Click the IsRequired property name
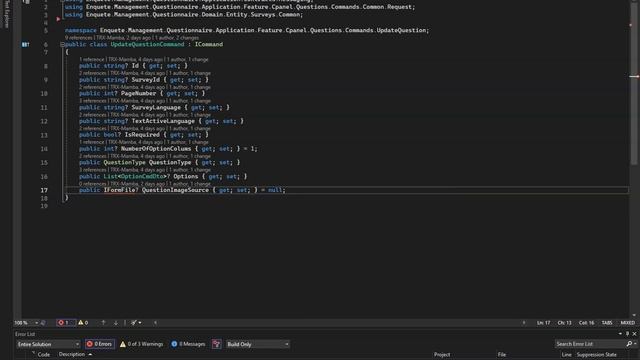640x360 pixels. [x=142, y=135]
